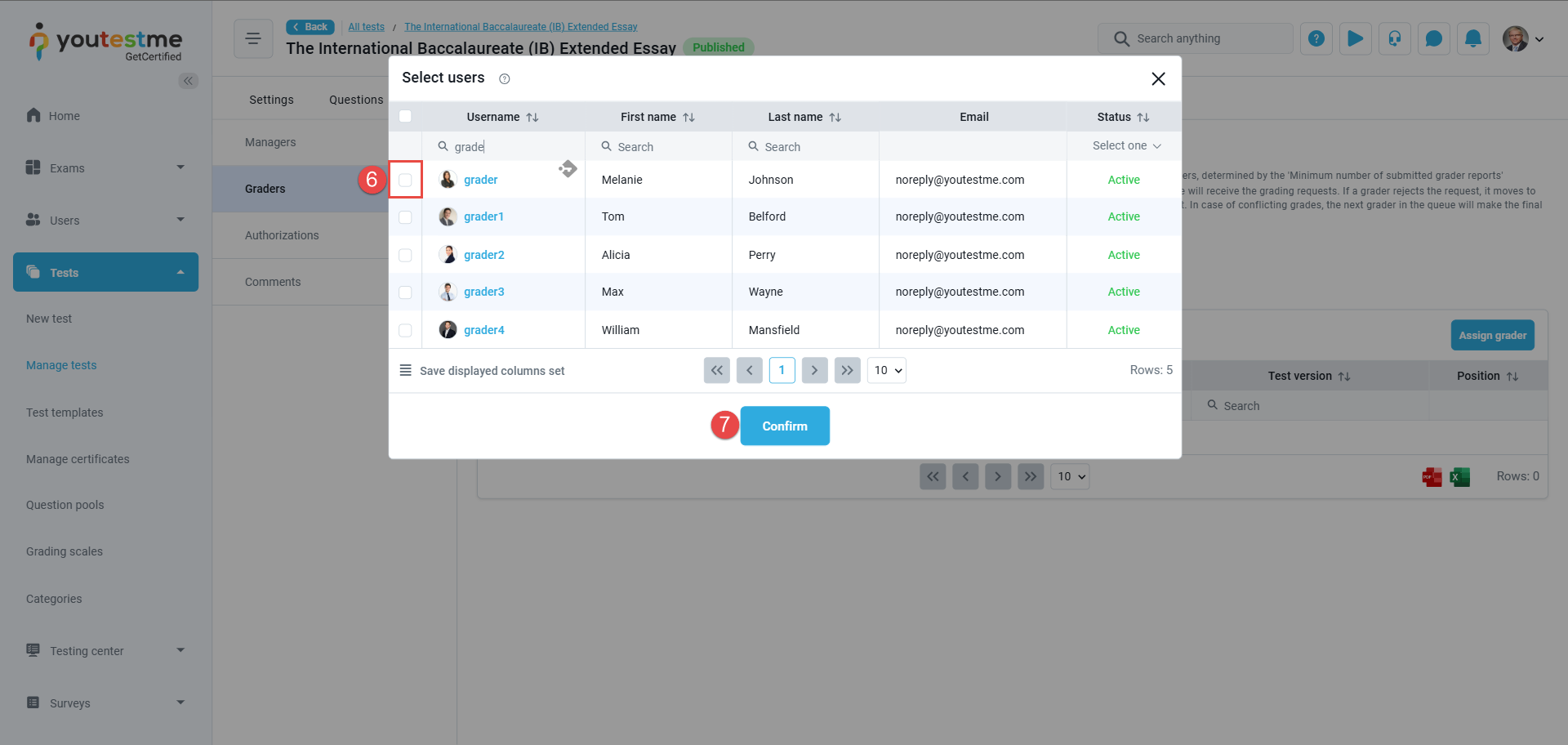Click the First name search field
This screenshot has width=1568, height=745.
(x=658, y=147)
